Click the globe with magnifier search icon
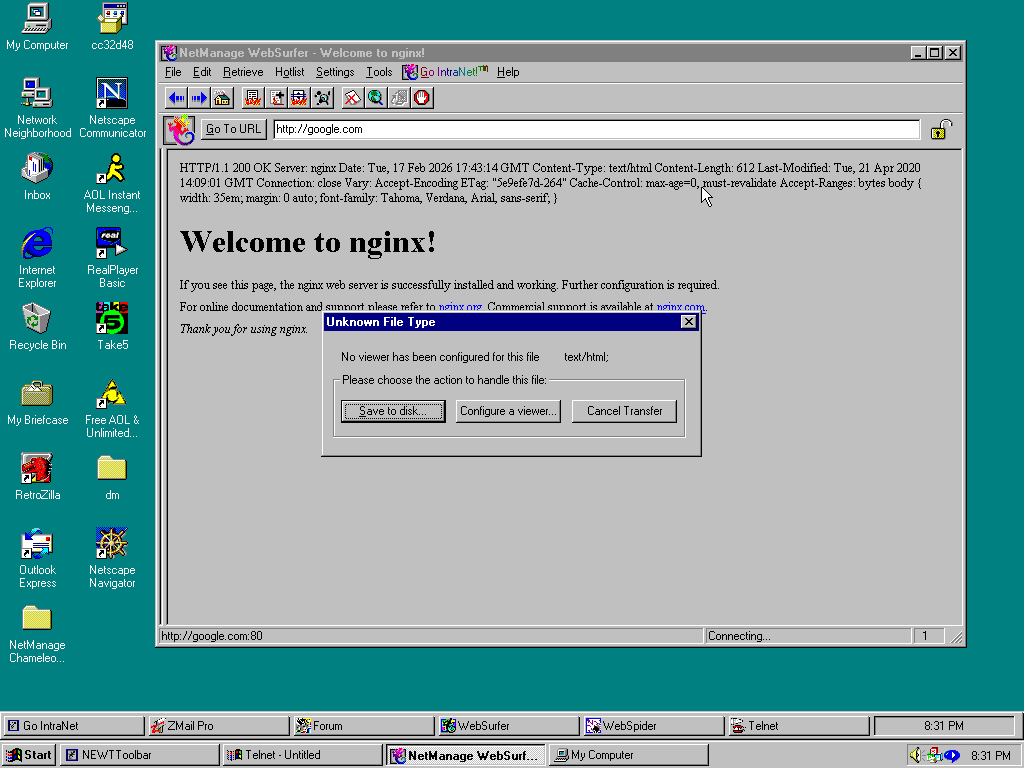 [375, 98]
